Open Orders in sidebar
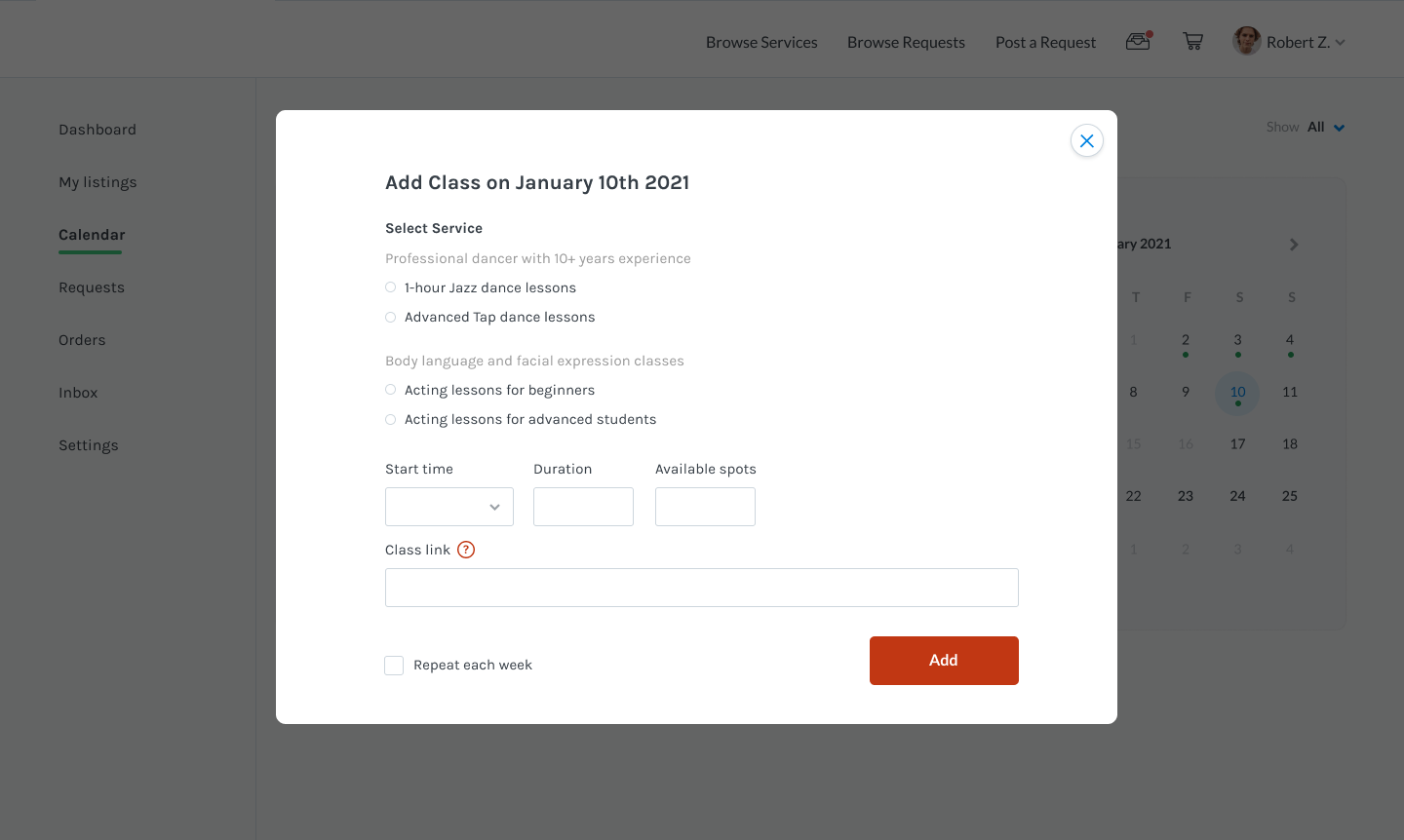This screenshot has width=1404, height=840. pos(82,340)
